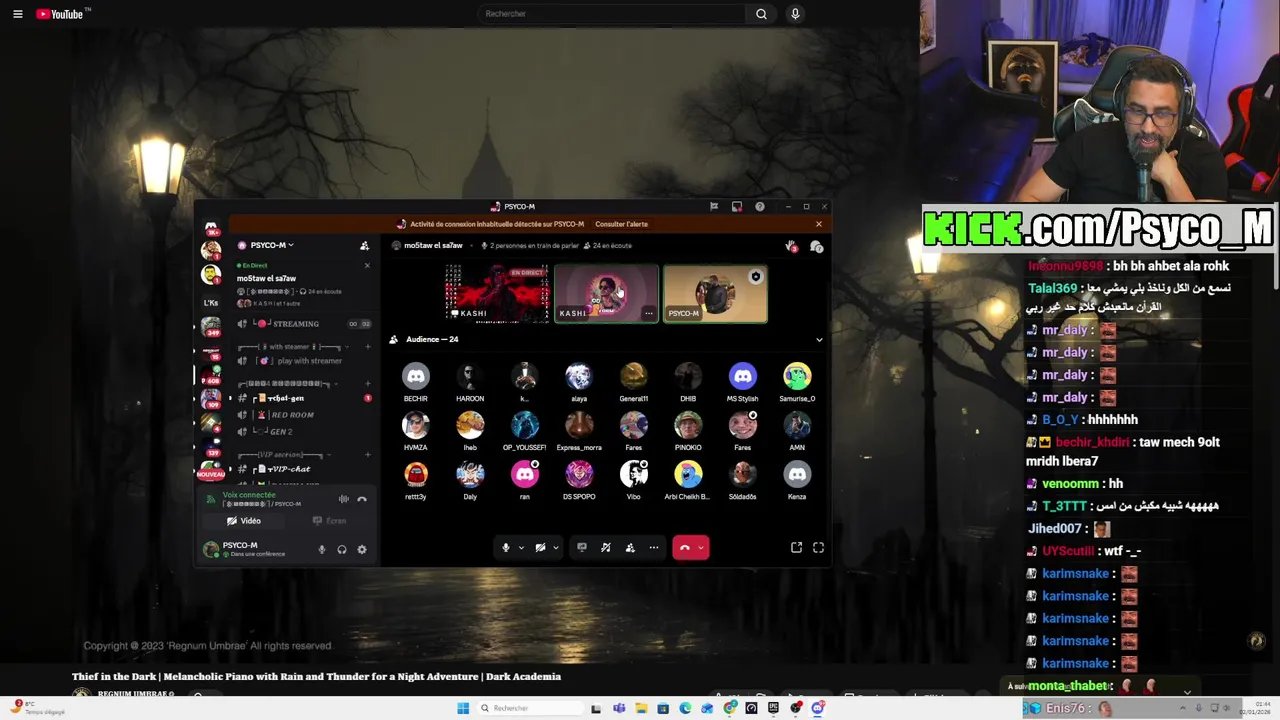Screen dimensions: 1280x720
Task: Select PSYCO-M speaker tile
Action: 715,294
